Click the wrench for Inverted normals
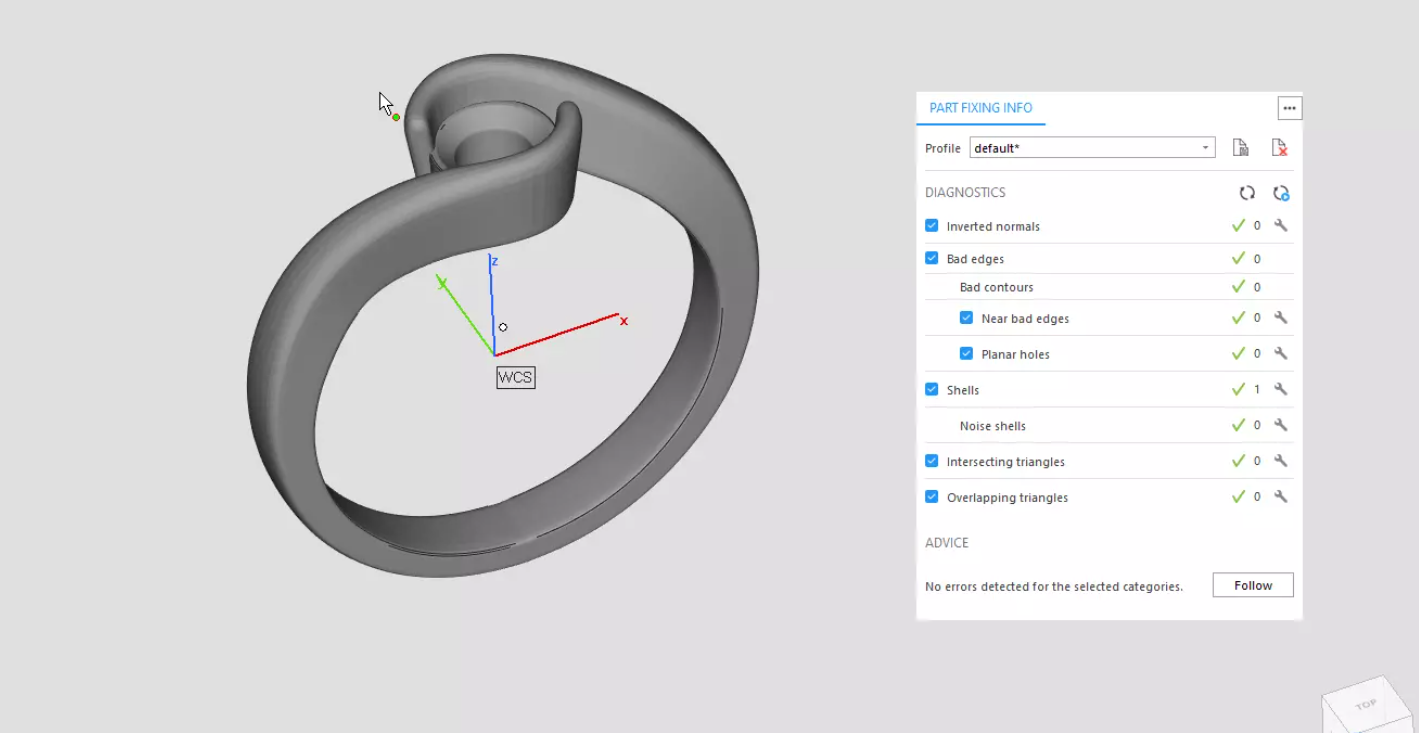 1280,226
